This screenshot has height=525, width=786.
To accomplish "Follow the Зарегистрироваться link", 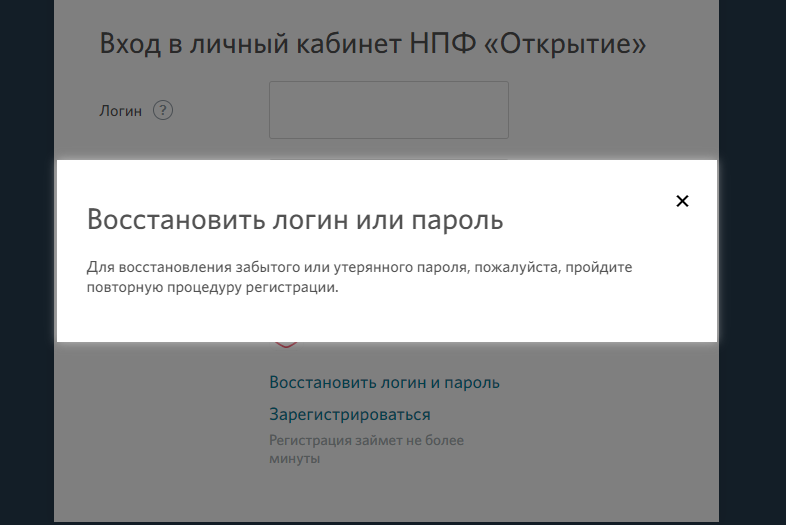I will 350,415.
